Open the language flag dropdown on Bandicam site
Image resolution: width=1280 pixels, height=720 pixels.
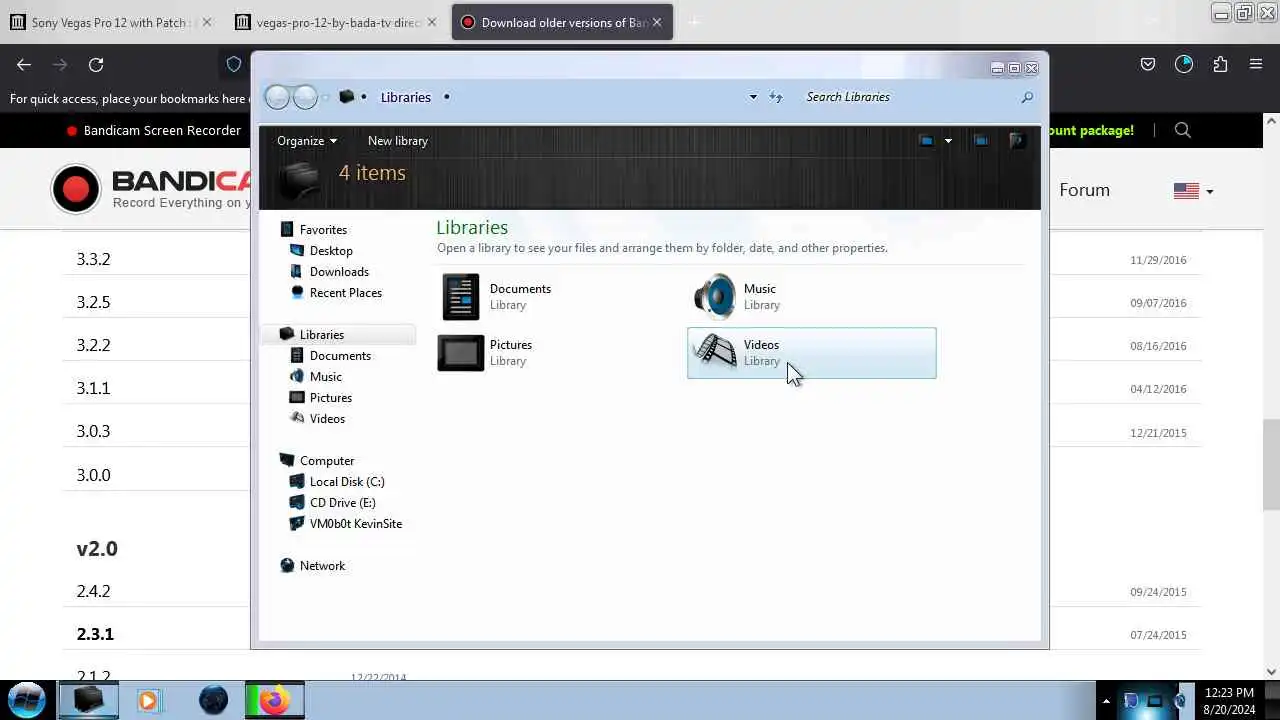tap(1193, 190)
